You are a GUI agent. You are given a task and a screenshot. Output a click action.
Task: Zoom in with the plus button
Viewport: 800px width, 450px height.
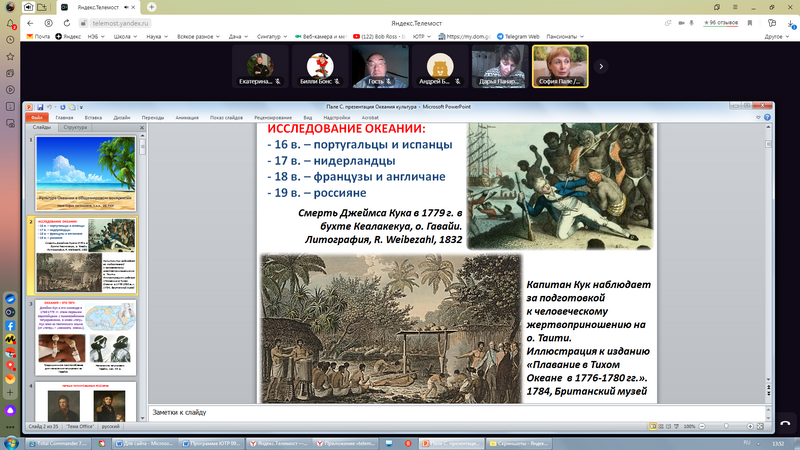[x=750, y=426]
